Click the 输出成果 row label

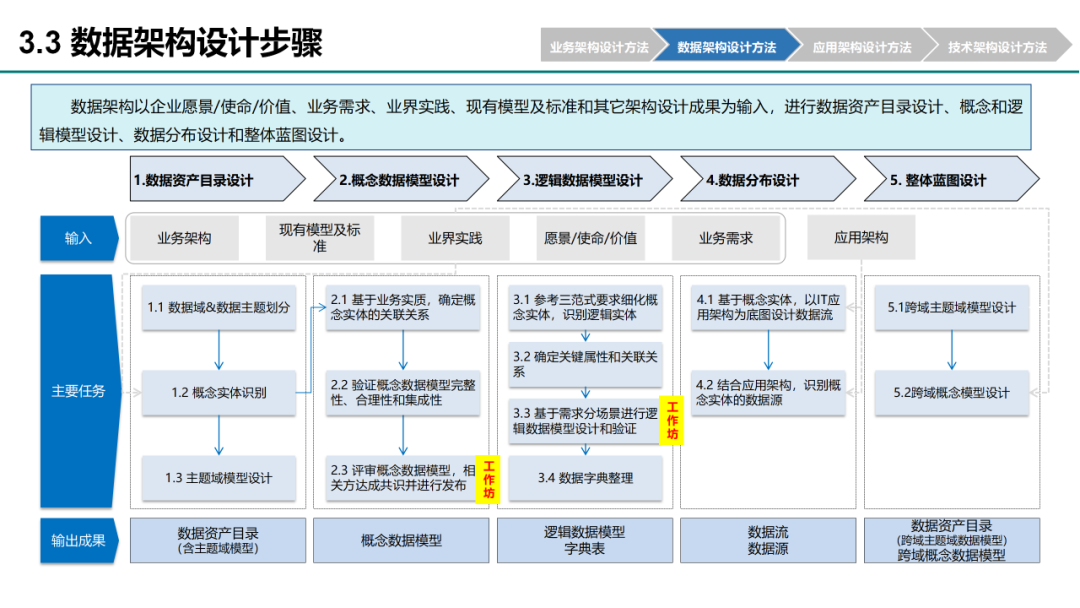[x=79, y=541]
